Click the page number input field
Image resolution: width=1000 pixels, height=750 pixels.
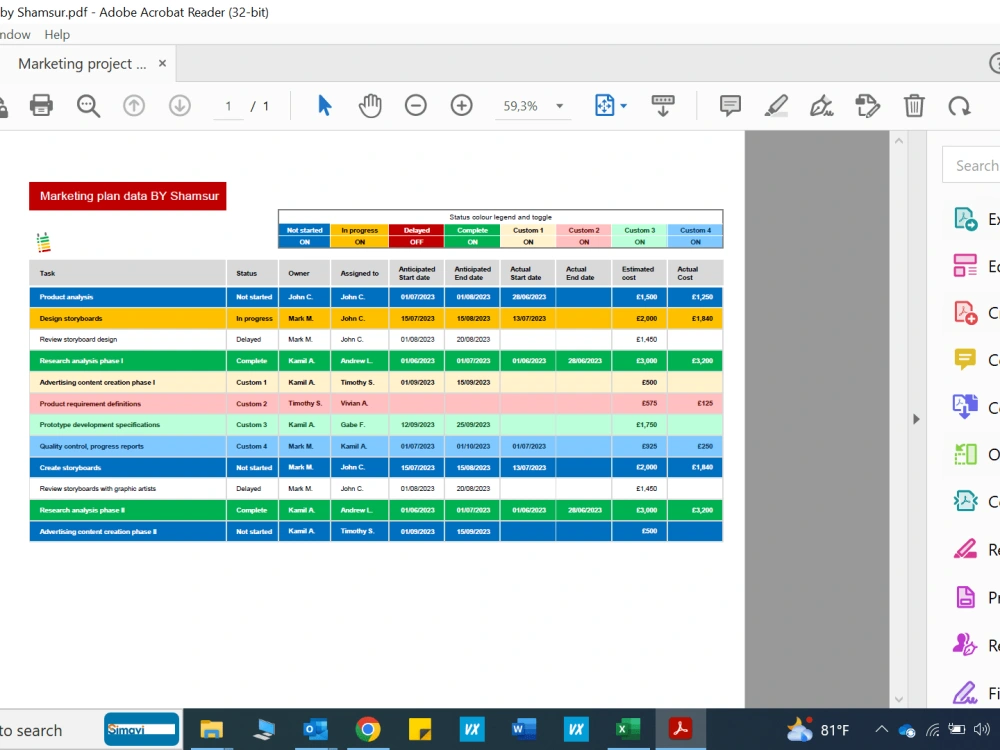tap(228, 105)
